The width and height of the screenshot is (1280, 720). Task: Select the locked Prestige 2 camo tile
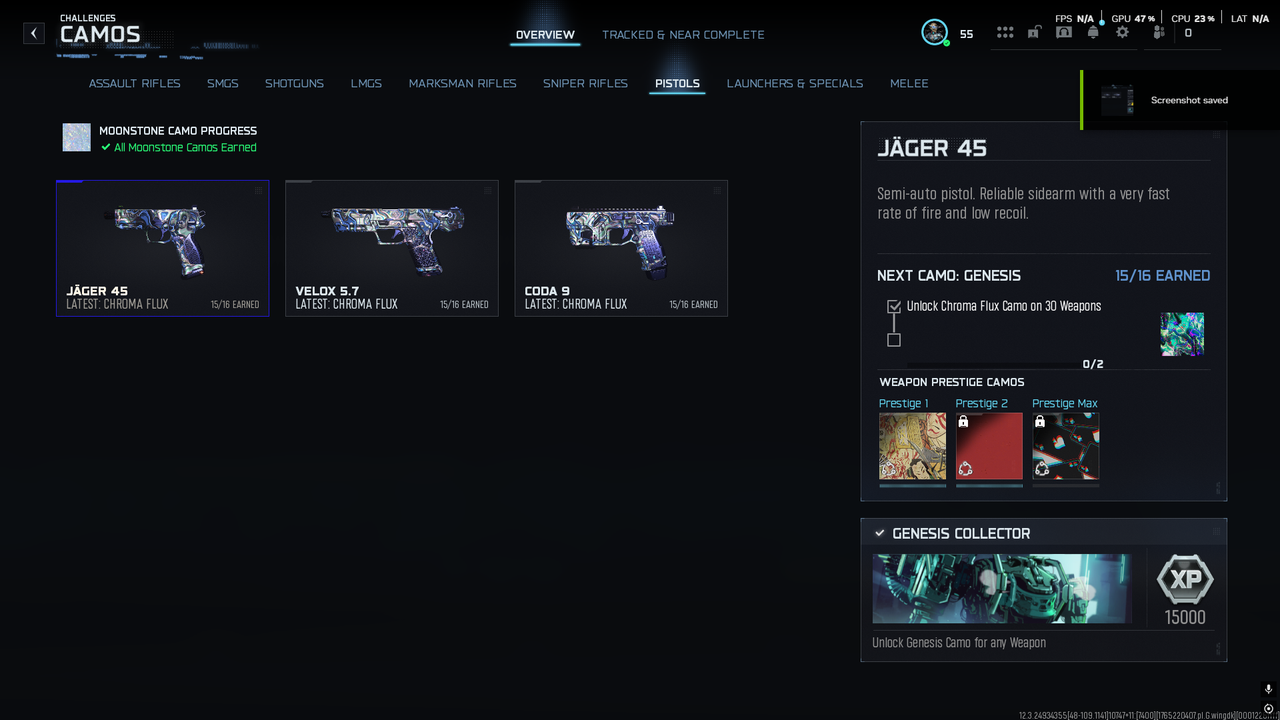989,446
